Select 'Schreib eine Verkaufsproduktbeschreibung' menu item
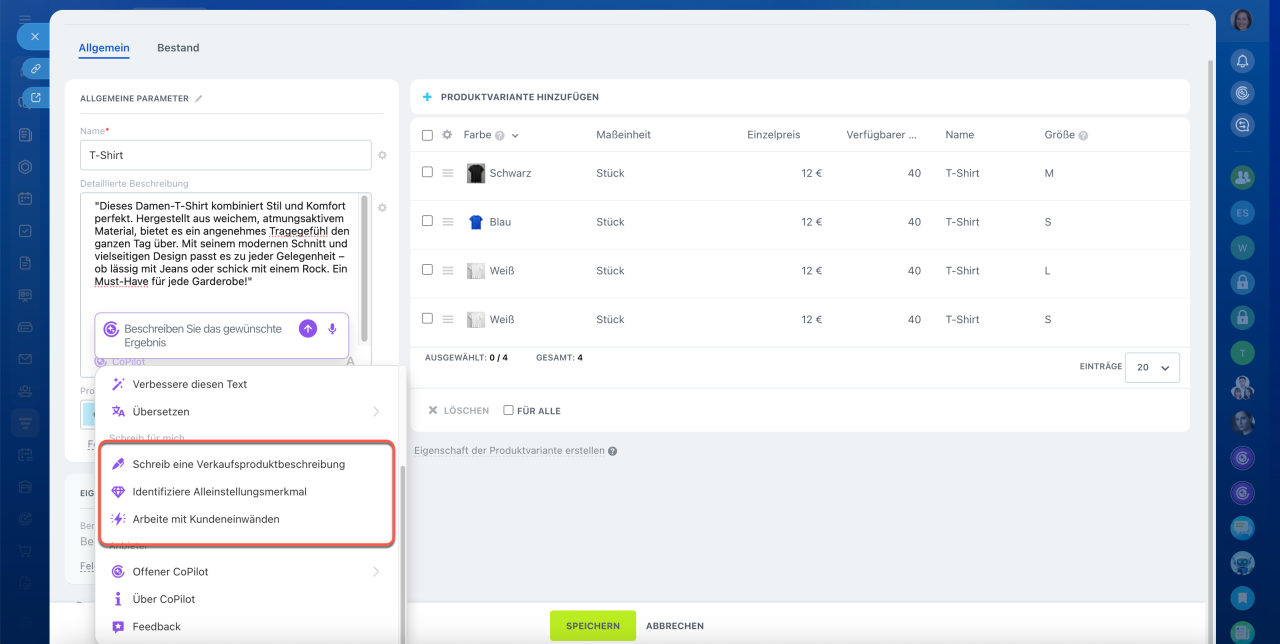The width and height of the screenshot is (1280, 644). click(238, 464)
